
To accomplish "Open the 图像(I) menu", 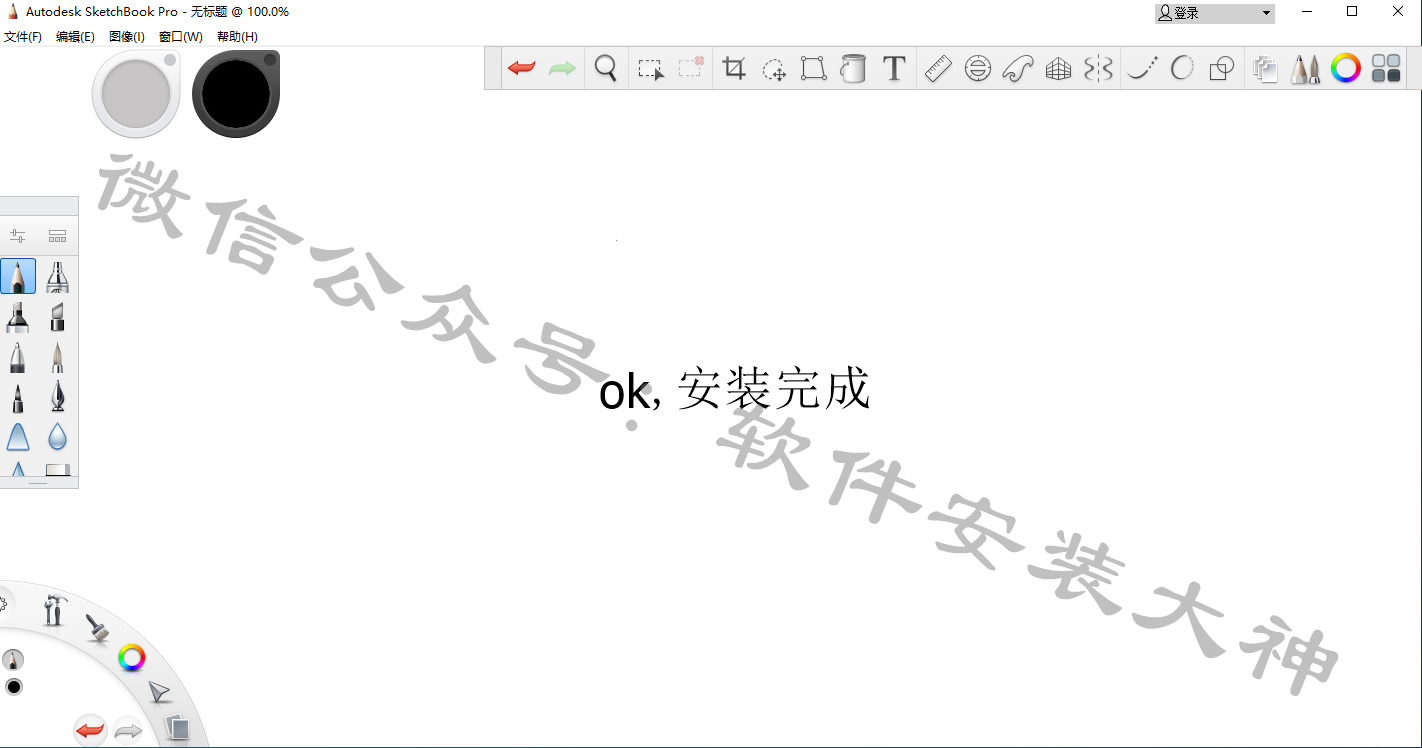I will [127, 37].
